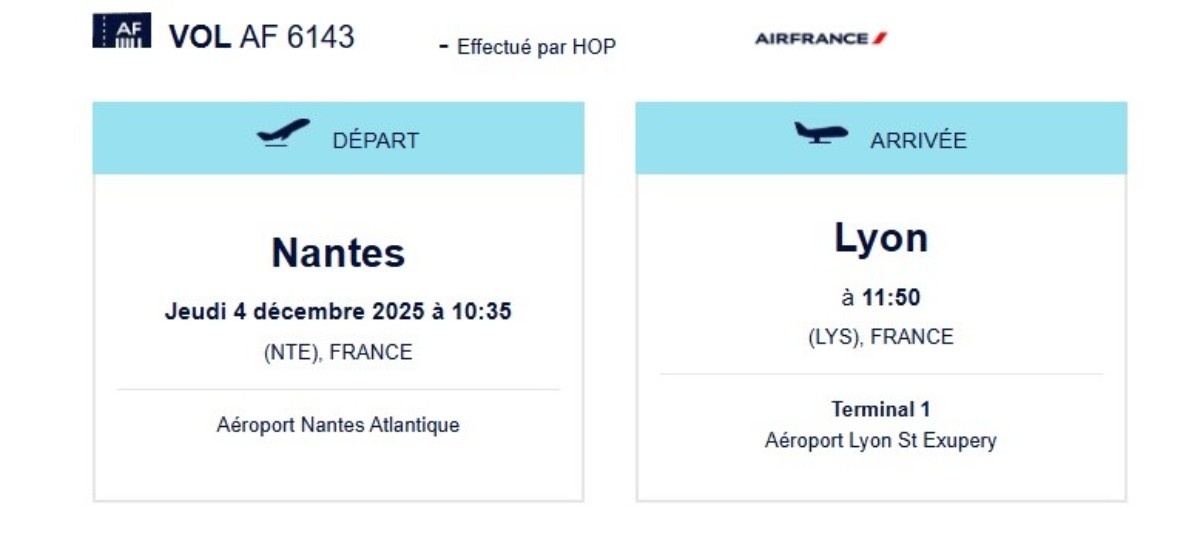Click Aéroport Lyon St Exupery text
Image resolution: width=1200 pixels, height=555 pixels.
point(881,440)
